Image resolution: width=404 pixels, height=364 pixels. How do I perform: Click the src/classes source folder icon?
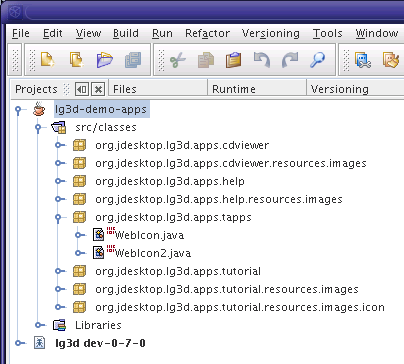[x=59, y=127]
